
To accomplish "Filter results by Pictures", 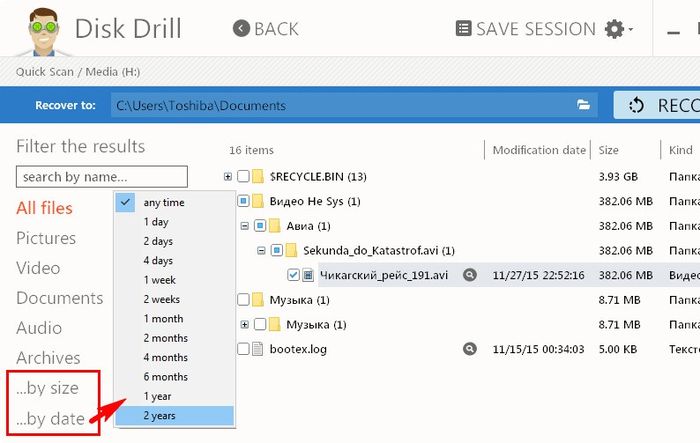I will (x=46, y=238).
